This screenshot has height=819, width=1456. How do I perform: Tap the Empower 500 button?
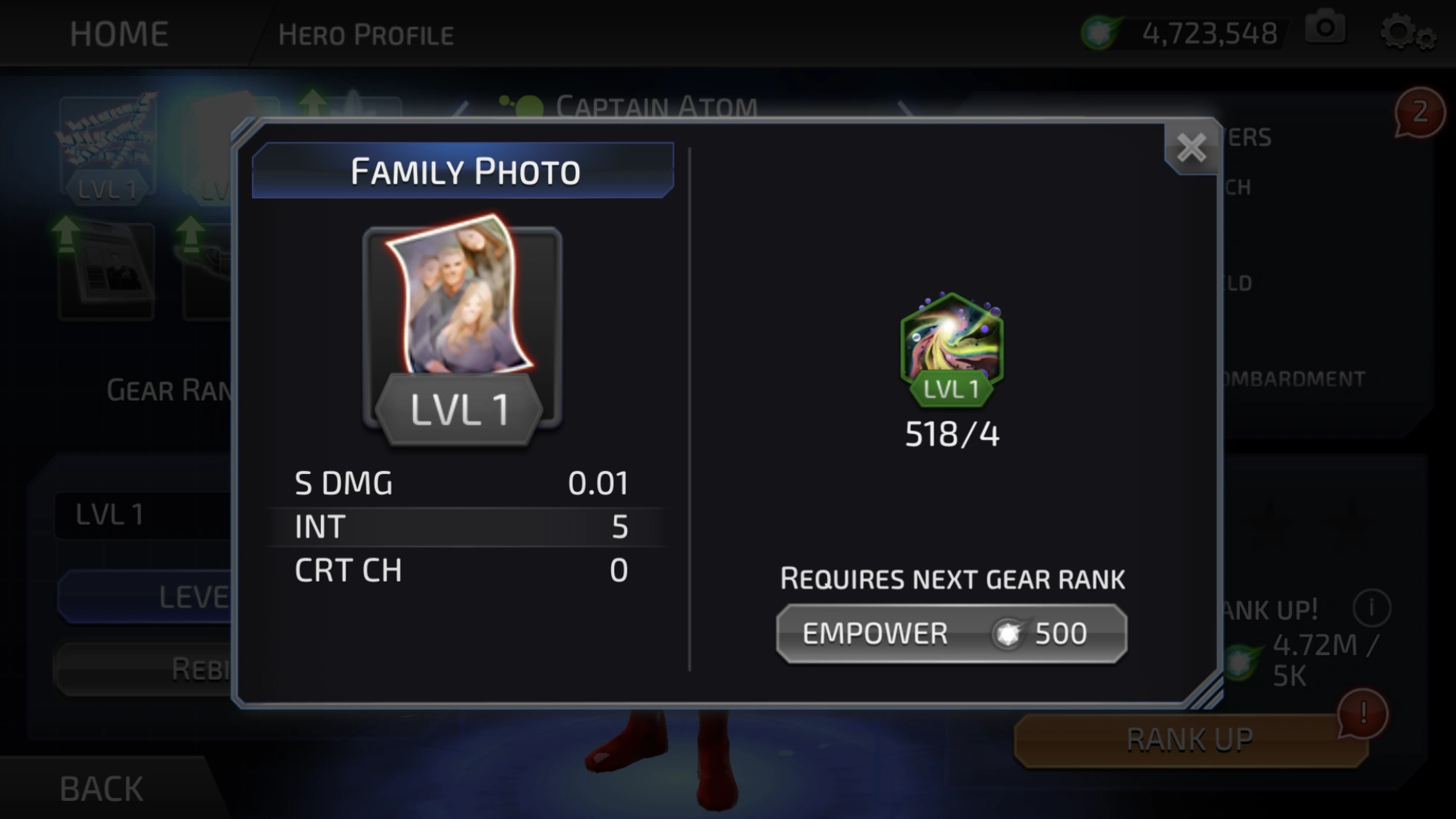952,633
